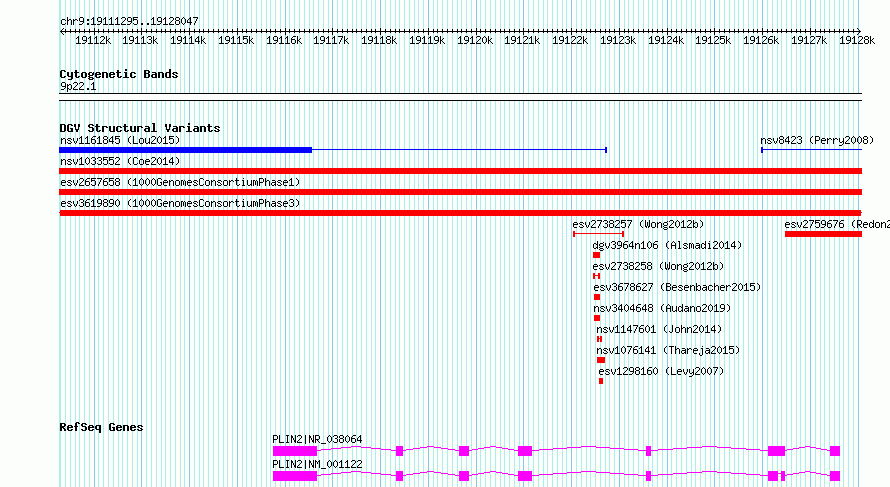Click the 19120k ruler label
The image size is (890, 487).
(475, 40)
